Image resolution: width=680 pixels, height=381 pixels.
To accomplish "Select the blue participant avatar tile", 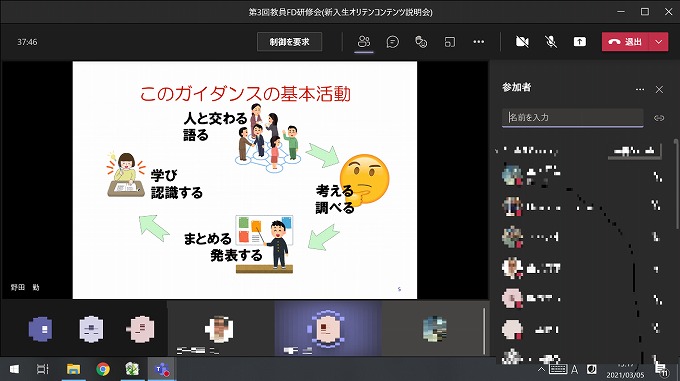I will click(x=41, y=329).
